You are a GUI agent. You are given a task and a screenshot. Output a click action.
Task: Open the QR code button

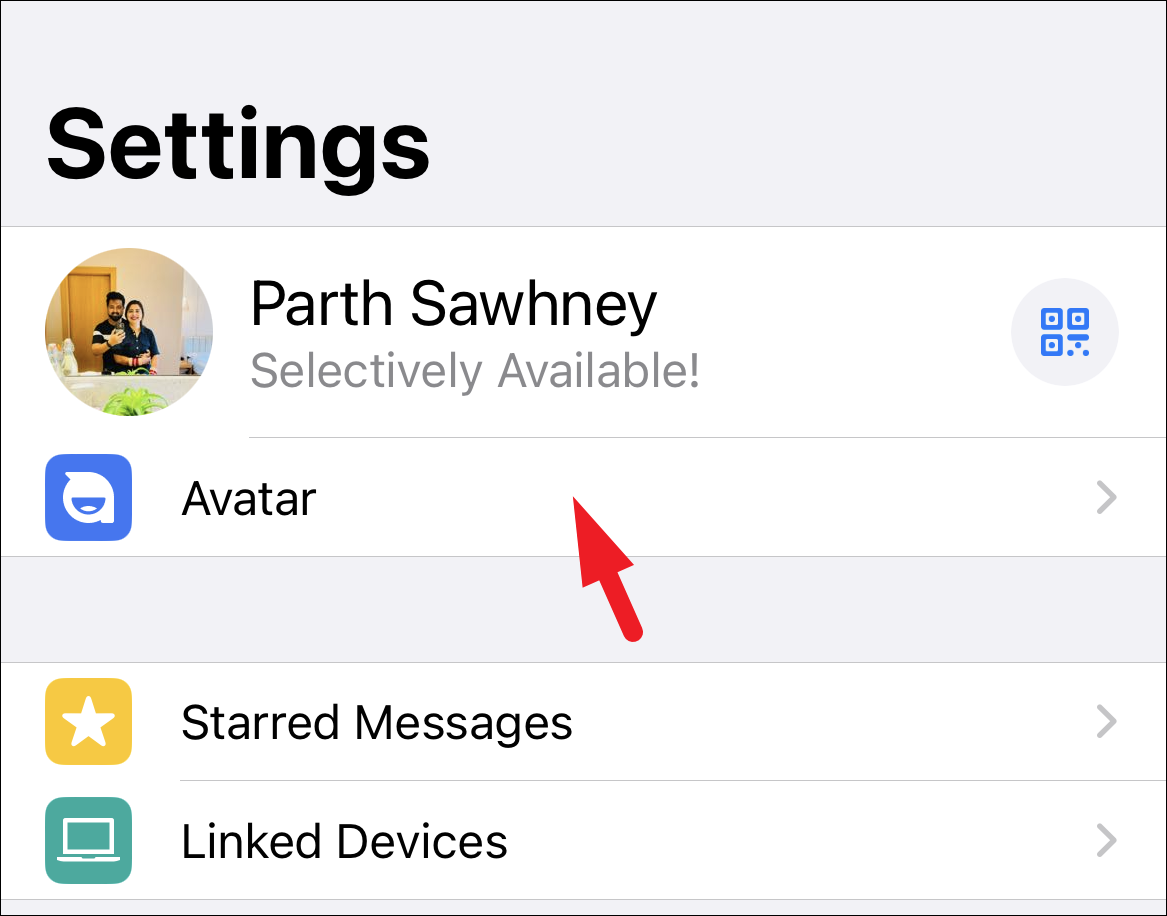point(1064,332)
